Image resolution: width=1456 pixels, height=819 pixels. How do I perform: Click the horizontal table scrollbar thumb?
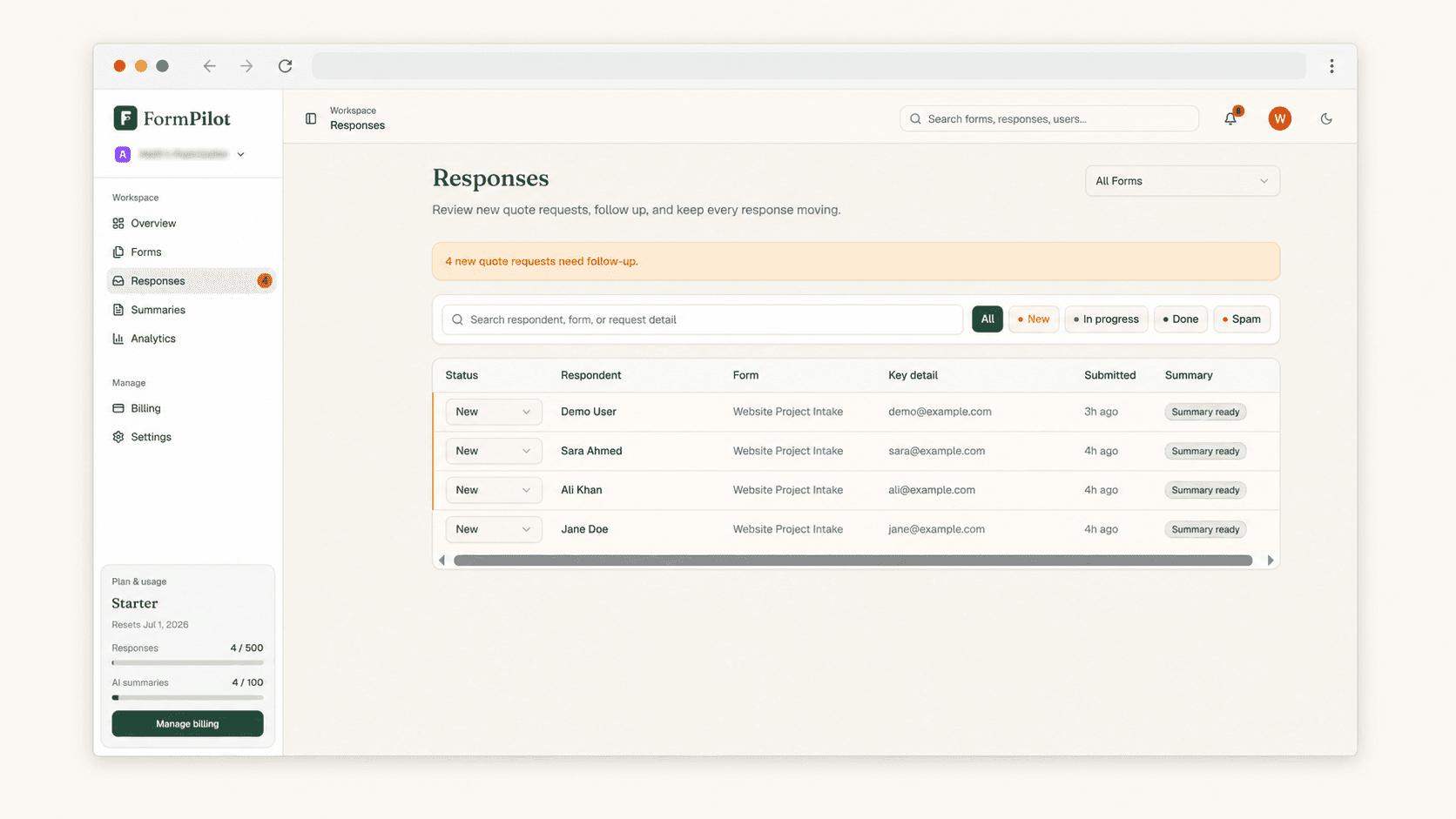(x=853, y=561)
